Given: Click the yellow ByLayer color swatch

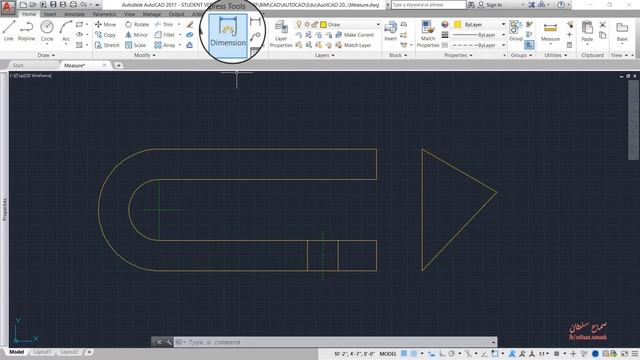Looking at the screenshot, I should (458, 24).
